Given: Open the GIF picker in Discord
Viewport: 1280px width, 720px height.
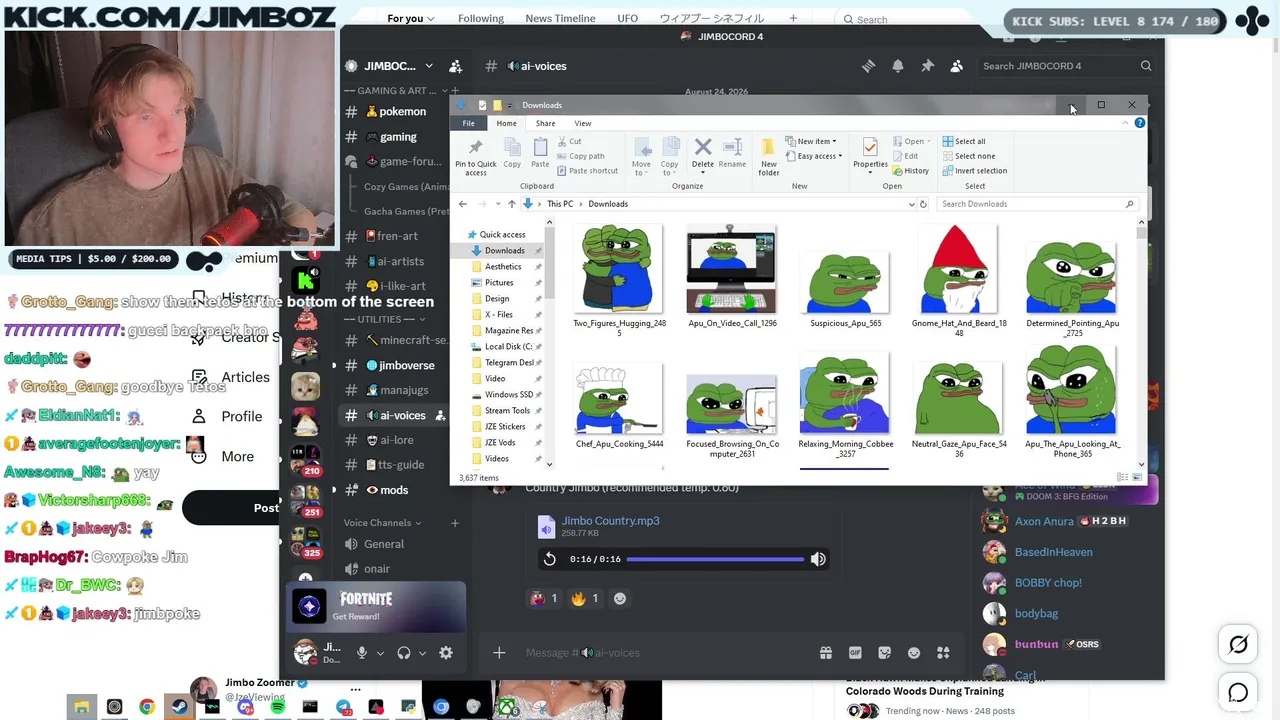Looking at the screenshot, I should tap(855, 653).
